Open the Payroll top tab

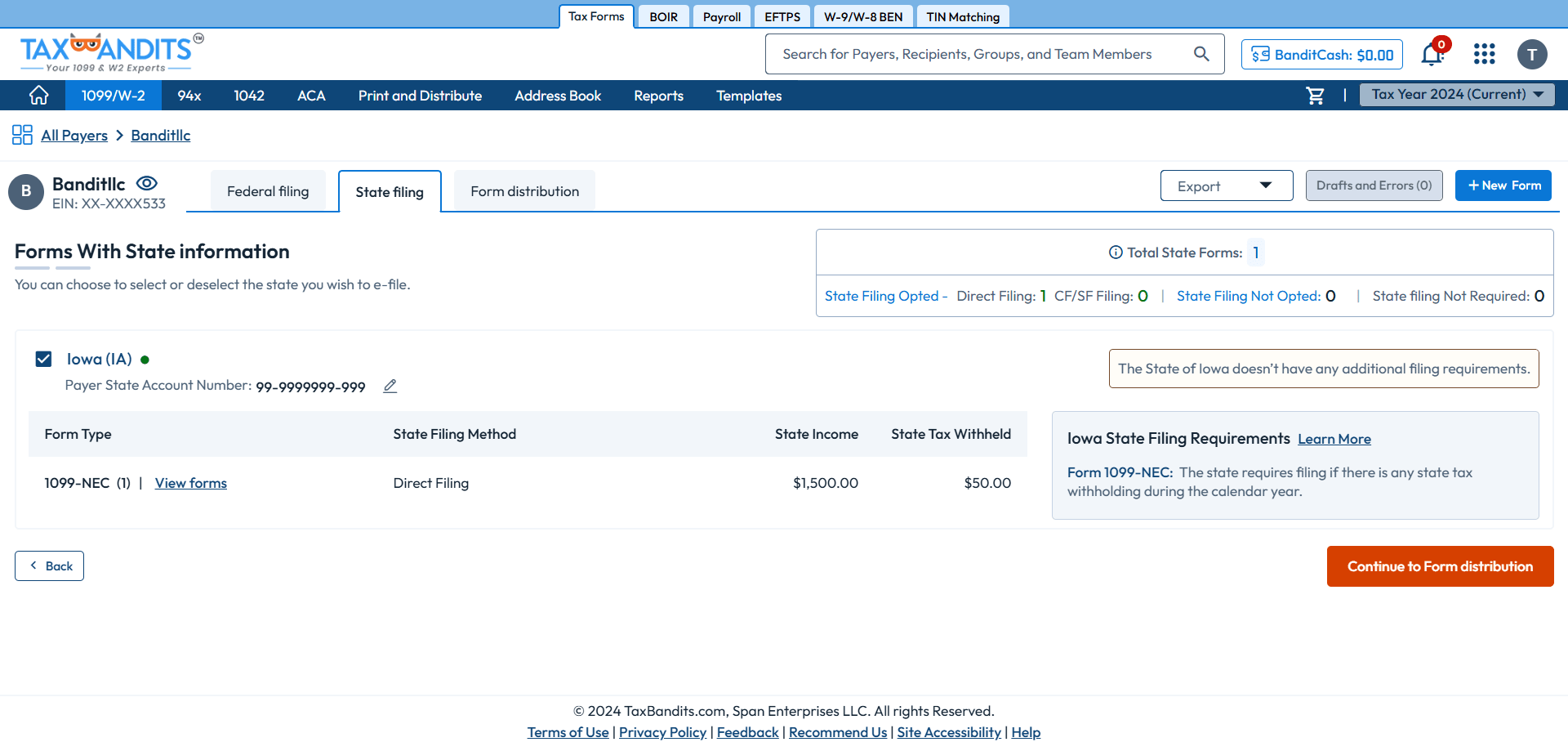click(x=722, y=16)
